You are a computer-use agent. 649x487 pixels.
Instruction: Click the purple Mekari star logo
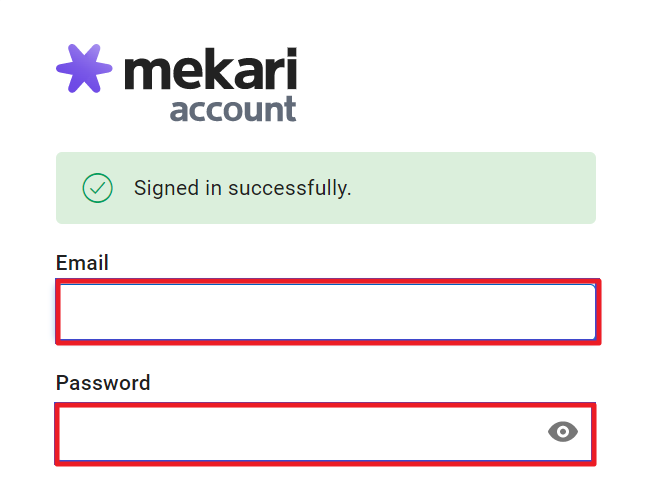coord(84,69)
